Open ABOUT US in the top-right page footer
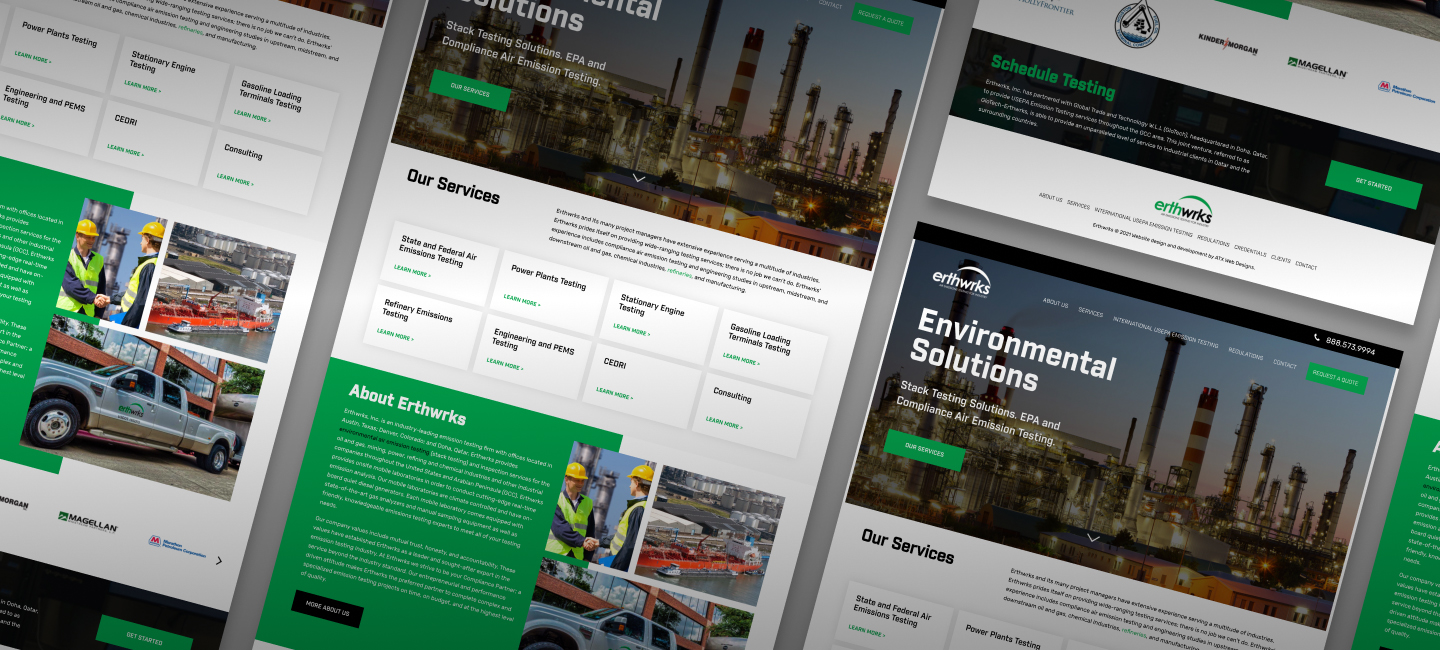 1050,198
